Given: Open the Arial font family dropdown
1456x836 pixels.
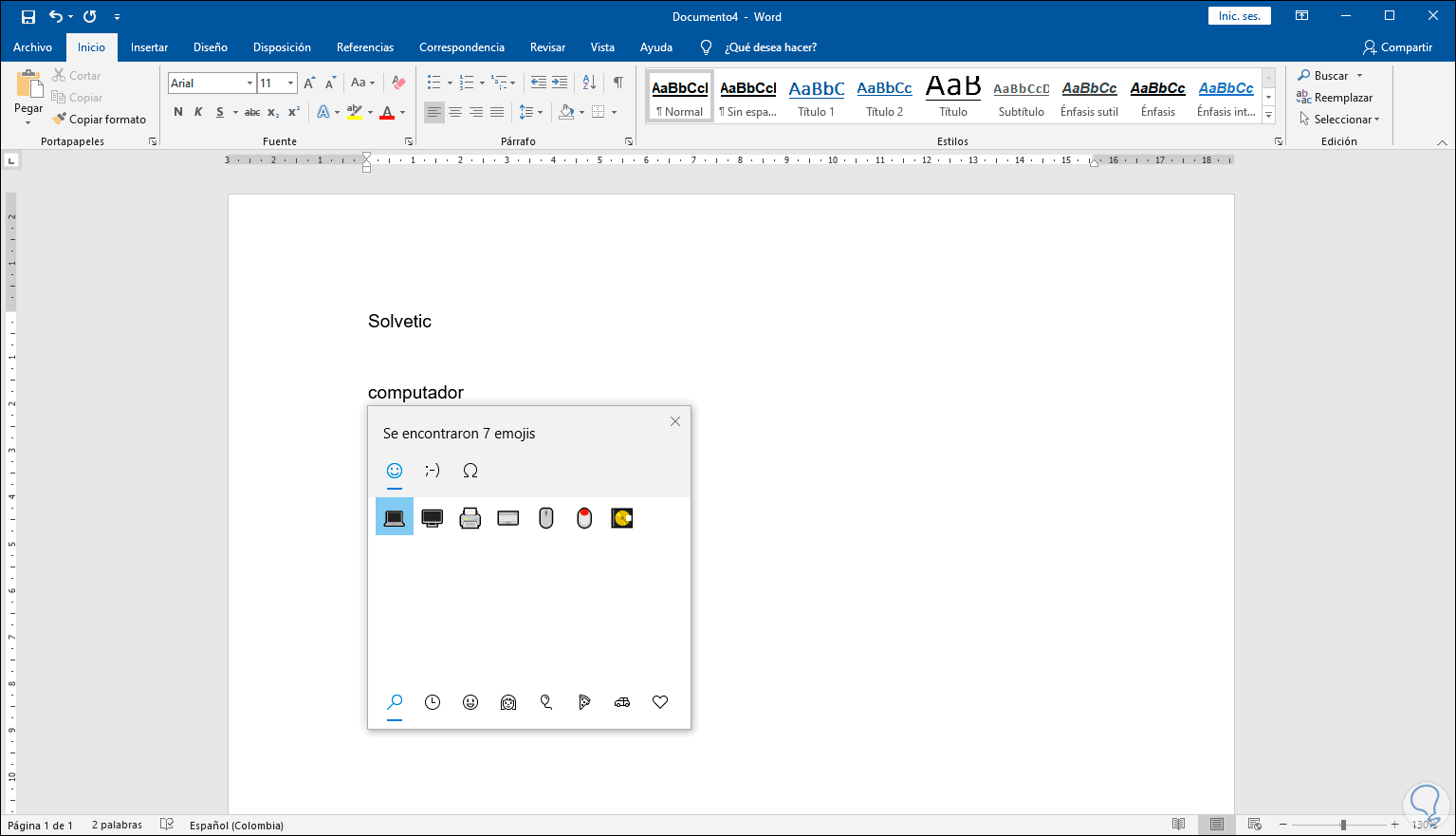Looking at the screenshot, I should (x=249, y=83).
